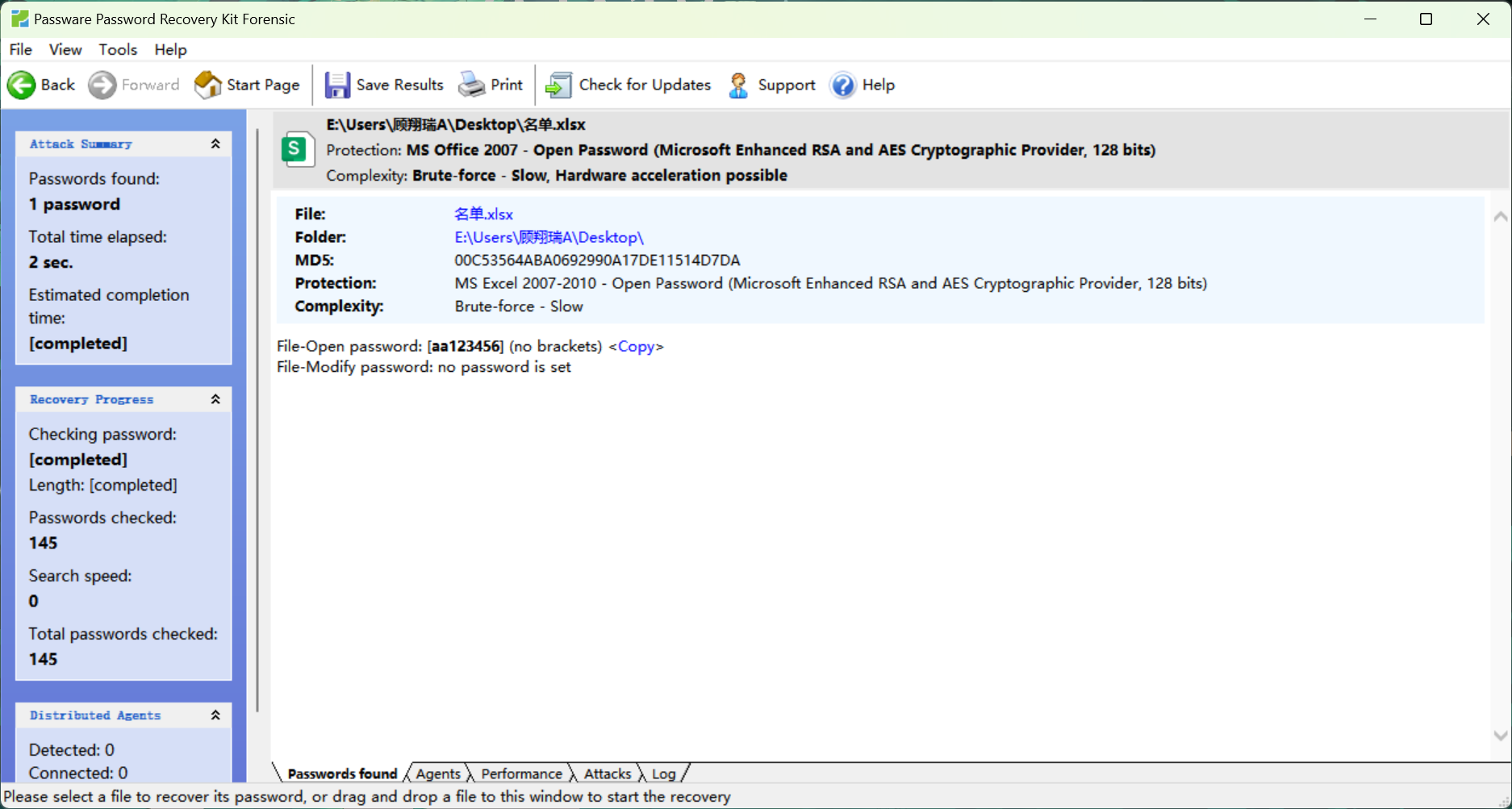1512x809 pixels.
Task: Open the Start Page house icon
Action: tap(208, 85)
